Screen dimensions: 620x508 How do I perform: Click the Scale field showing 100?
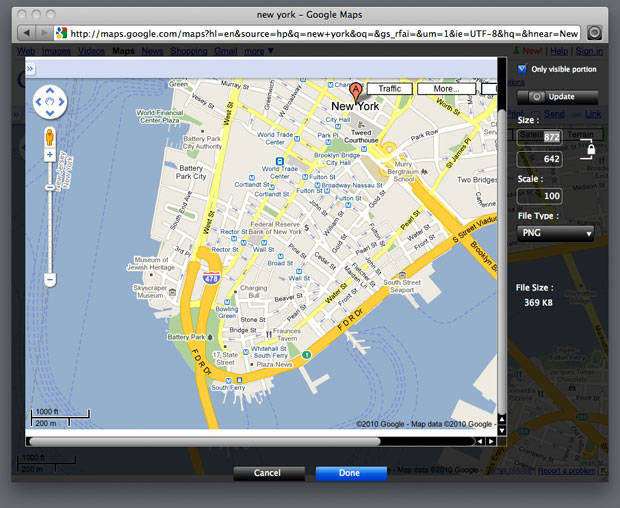click(552, 196)
